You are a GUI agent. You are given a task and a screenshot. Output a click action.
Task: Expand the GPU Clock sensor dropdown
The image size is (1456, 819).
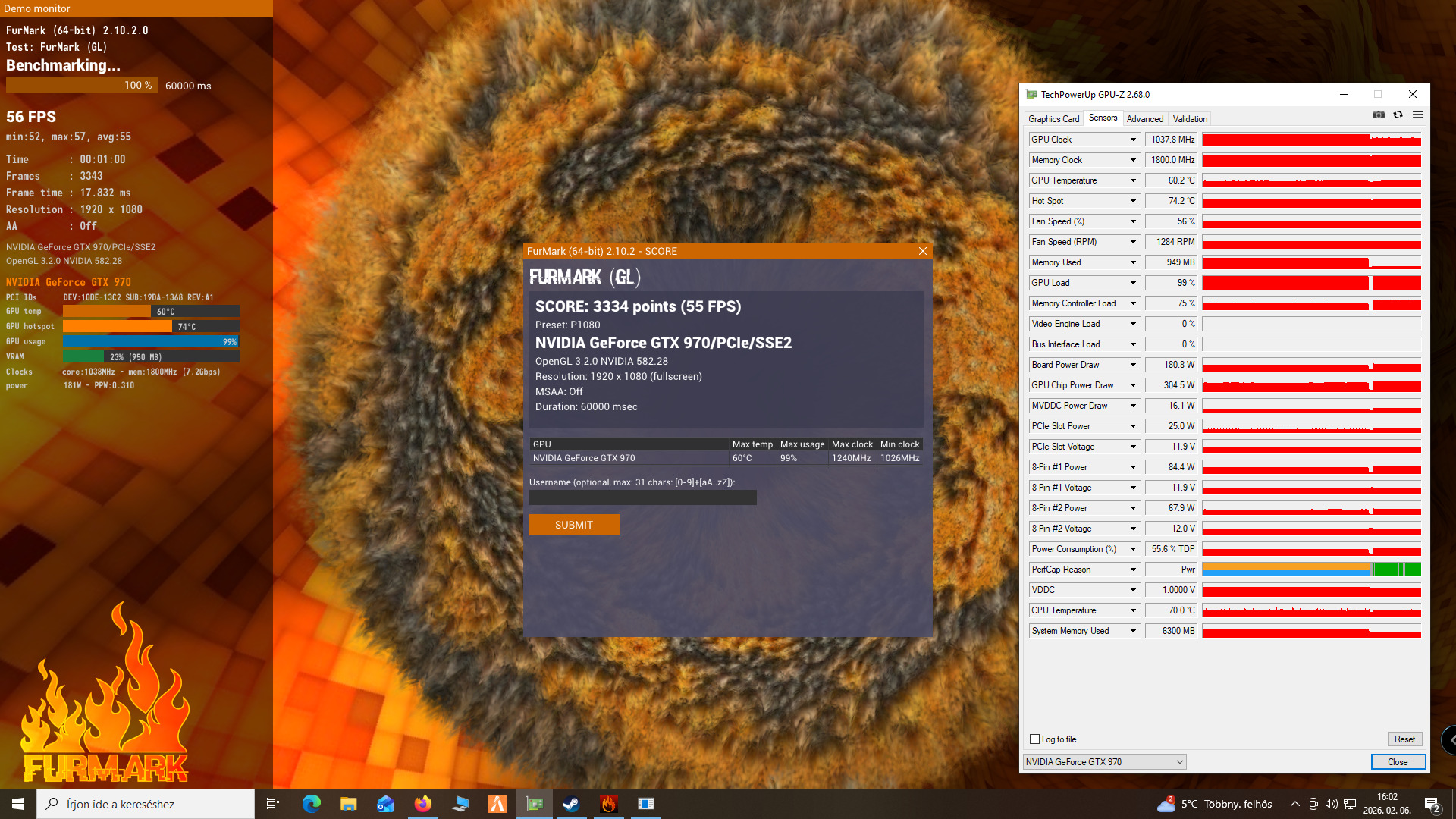[1133, 140]
